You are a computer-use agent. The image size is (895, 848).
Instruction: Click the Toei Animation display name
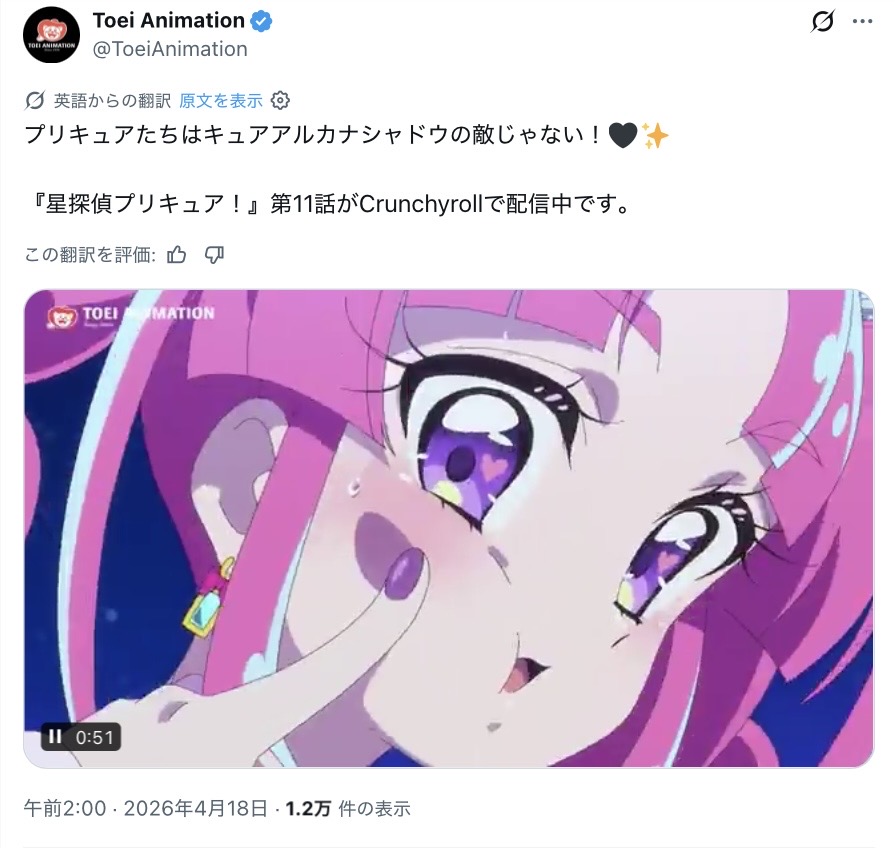168,21
